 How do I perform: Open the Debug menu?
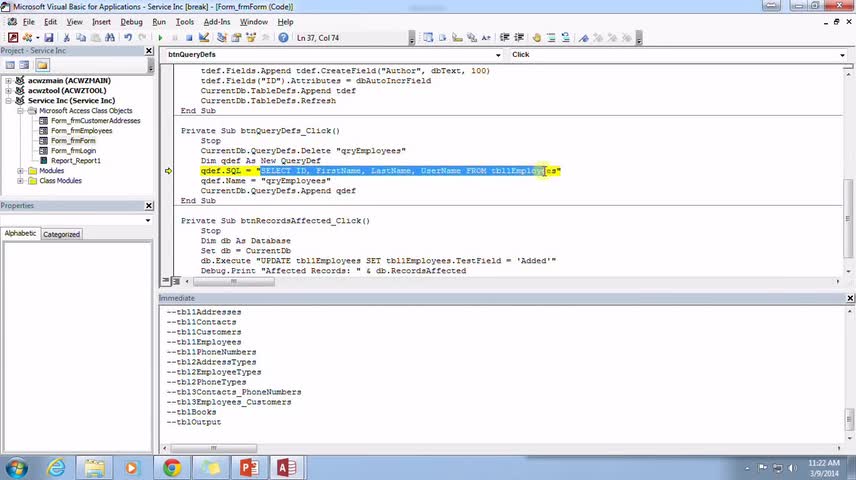click(x=131, y=22)
